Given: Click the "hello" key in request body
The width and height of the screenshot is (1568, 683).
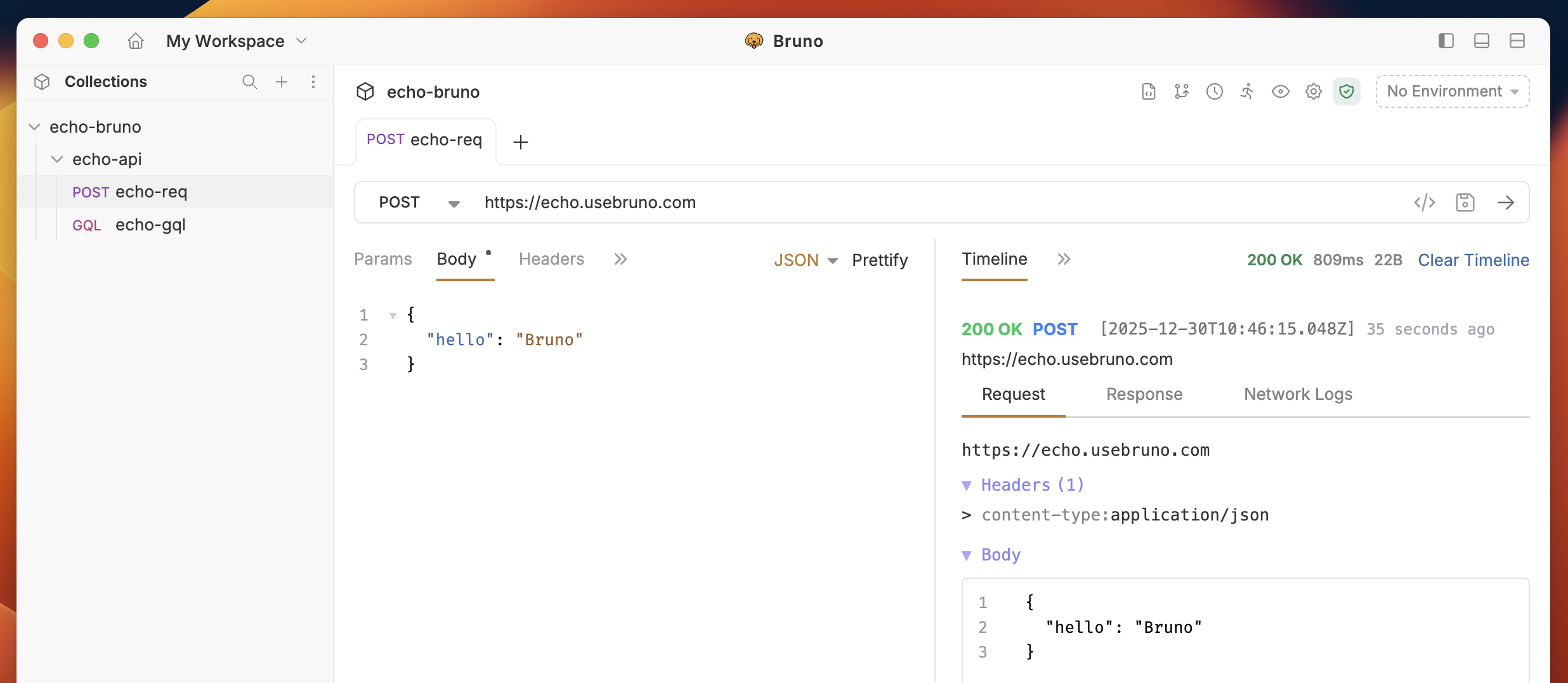Looking at the screenshot, I should click(460, 340).
